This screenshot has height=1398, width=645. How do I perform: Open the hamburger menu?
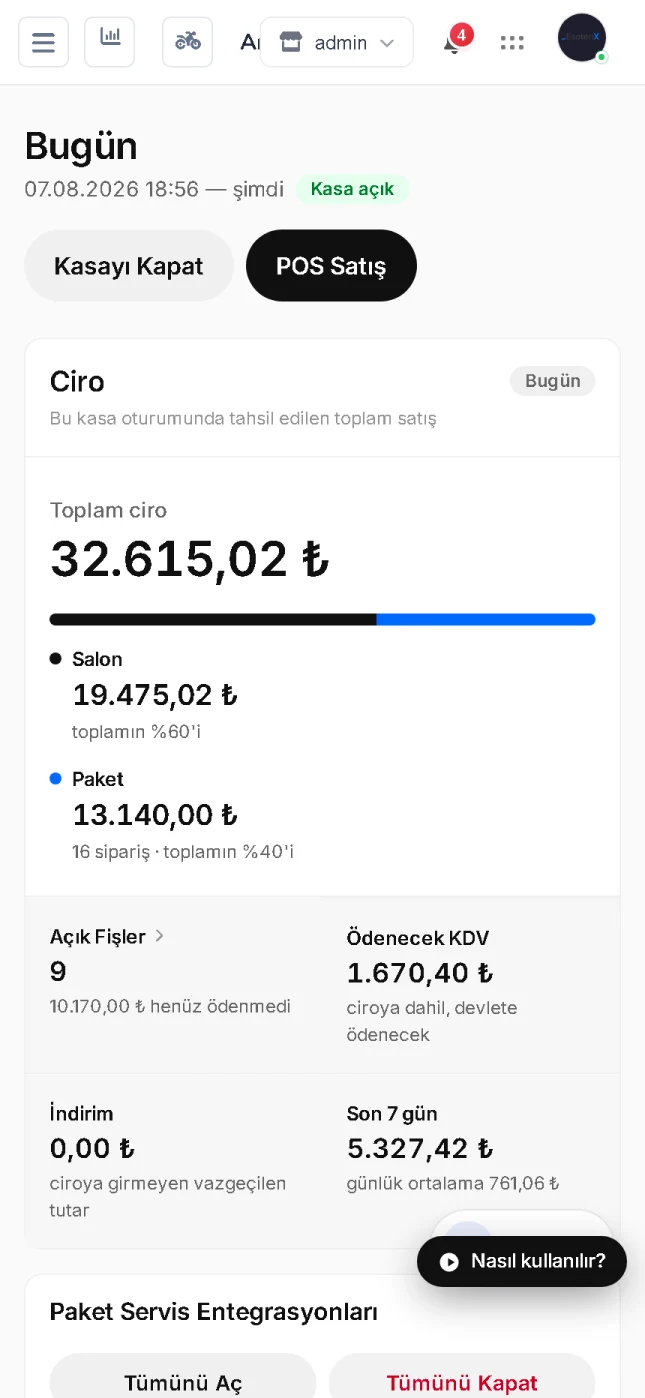click(x=43, y=42)
